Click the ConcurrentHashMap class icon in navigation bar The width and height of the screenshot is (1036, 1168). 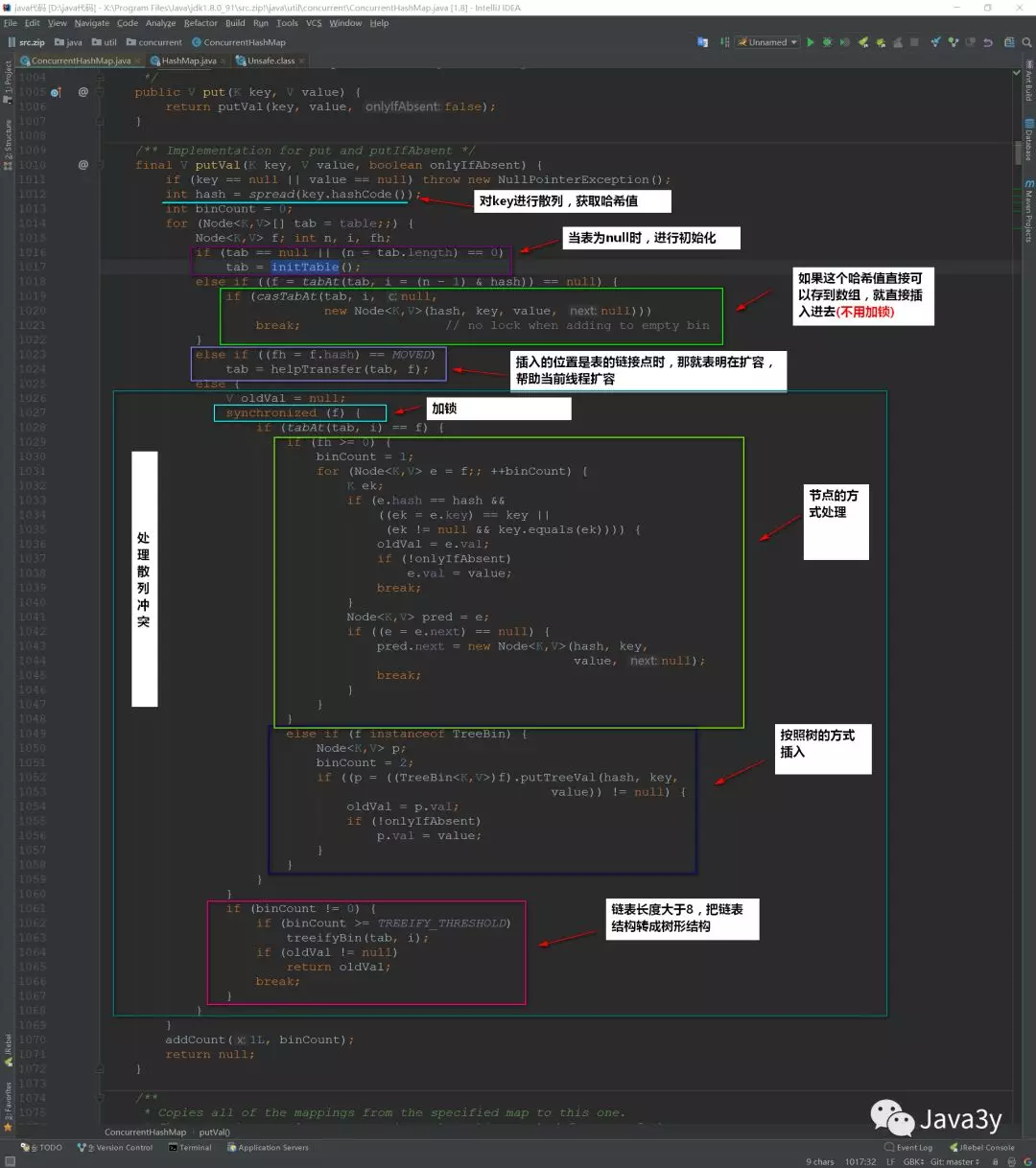pyautogui.click(x=197, y=42)
